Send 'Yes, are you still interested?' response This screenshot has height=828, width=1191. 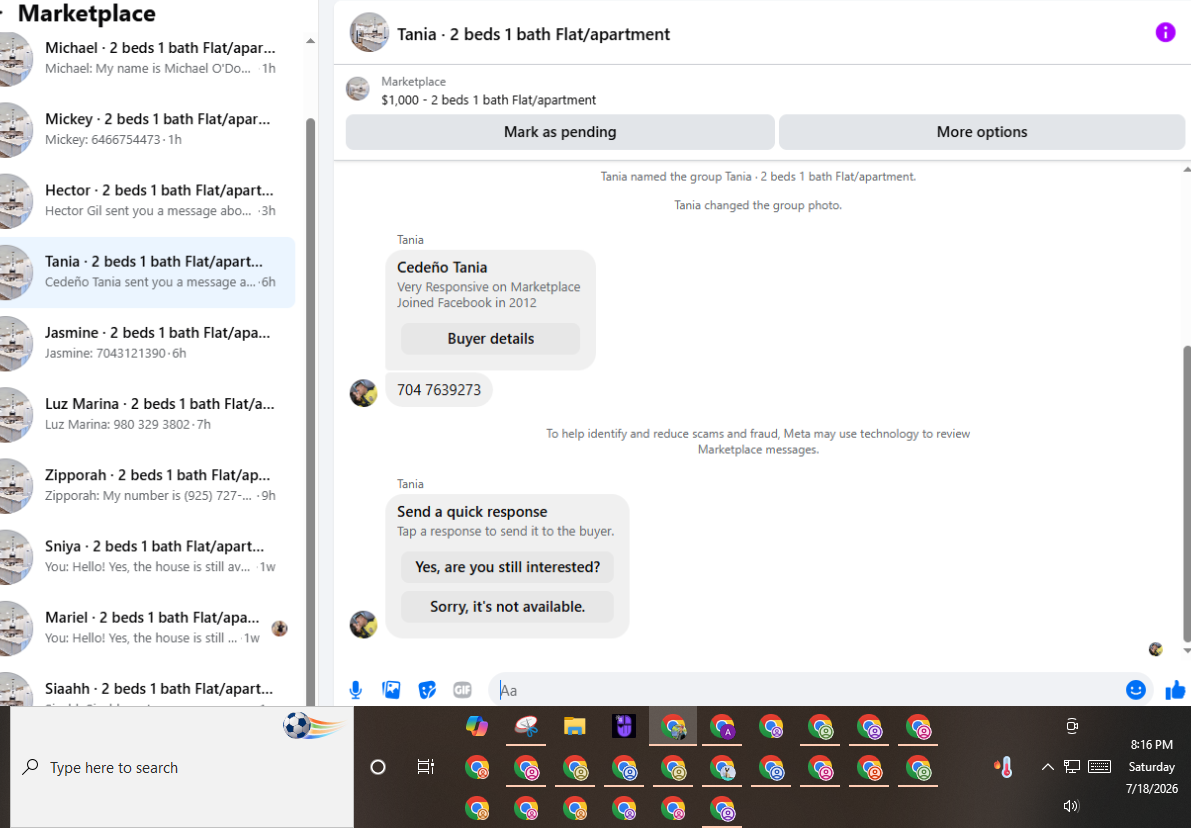coord(507,567)
